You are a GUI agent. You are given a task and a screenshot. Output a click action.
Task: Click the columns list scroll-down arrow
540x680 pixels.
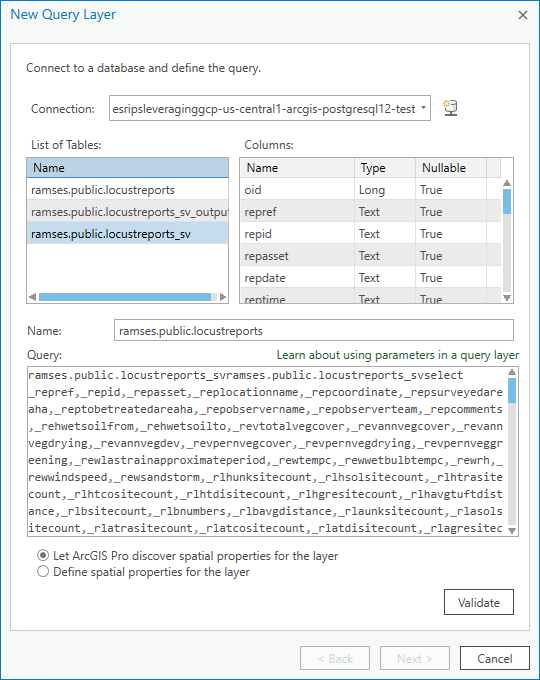point(507,298)
